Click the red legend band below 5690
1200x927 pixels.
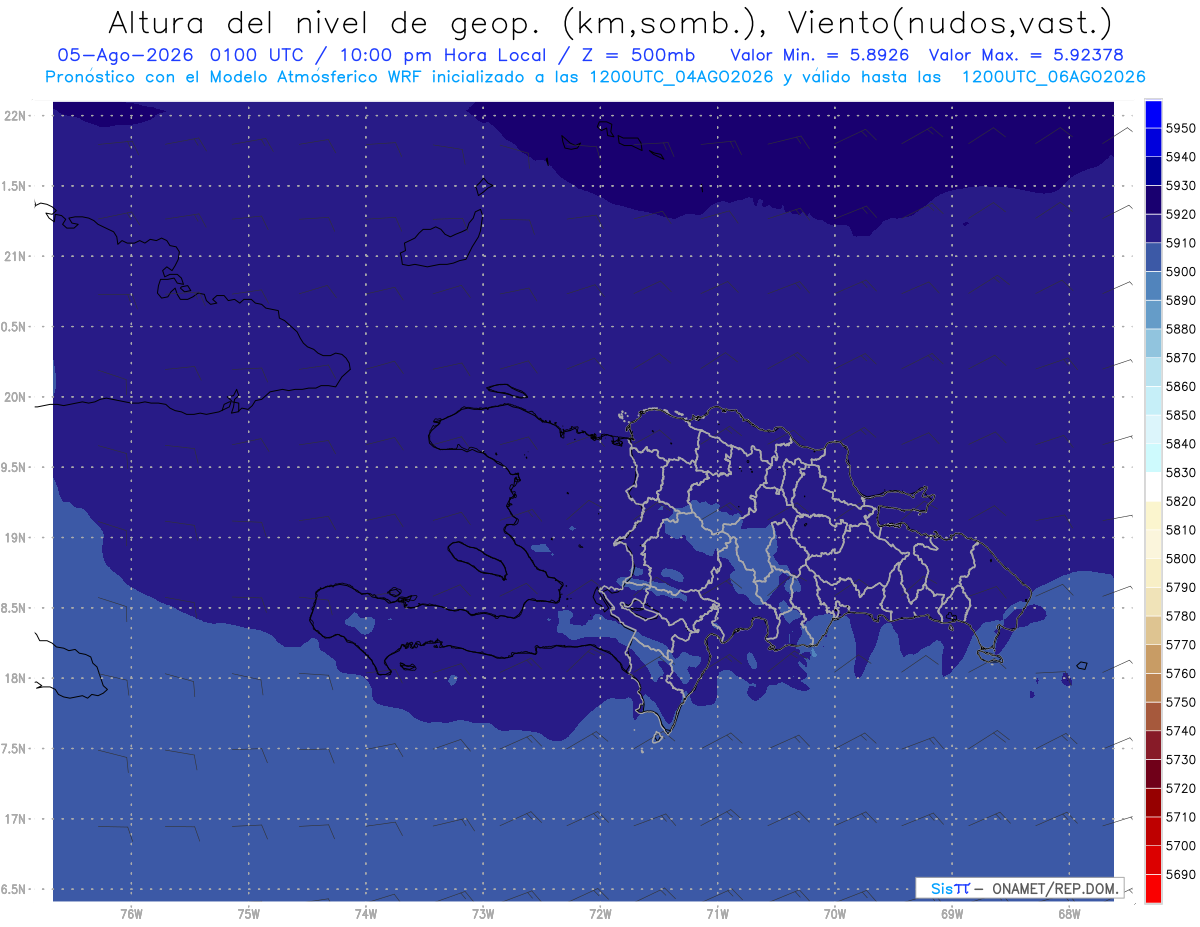click(x=1152, y=888)
